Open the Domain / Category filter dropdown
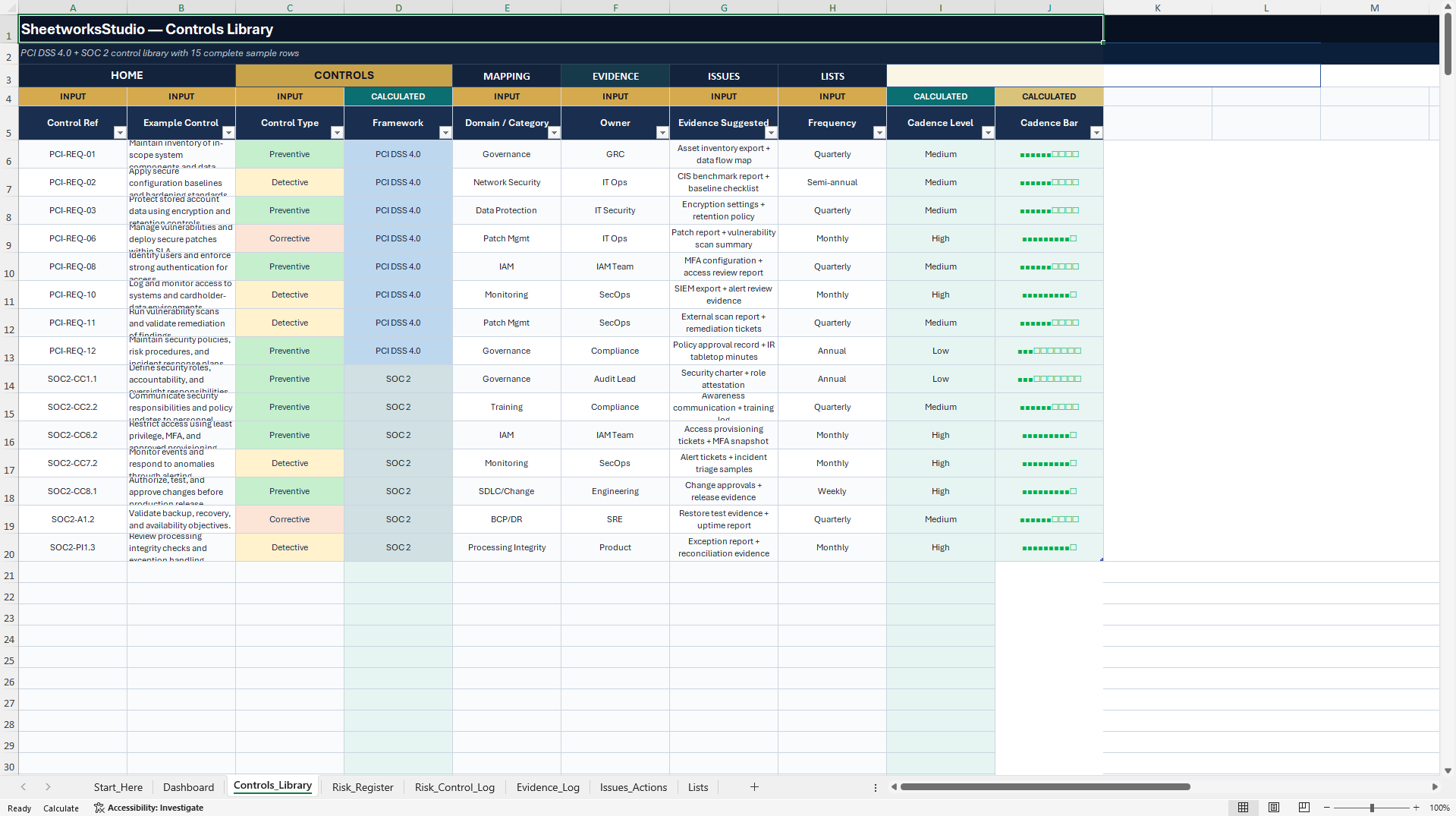This screenshot has width=1456, height=816. pyautogui.click(x=553, y=133)
